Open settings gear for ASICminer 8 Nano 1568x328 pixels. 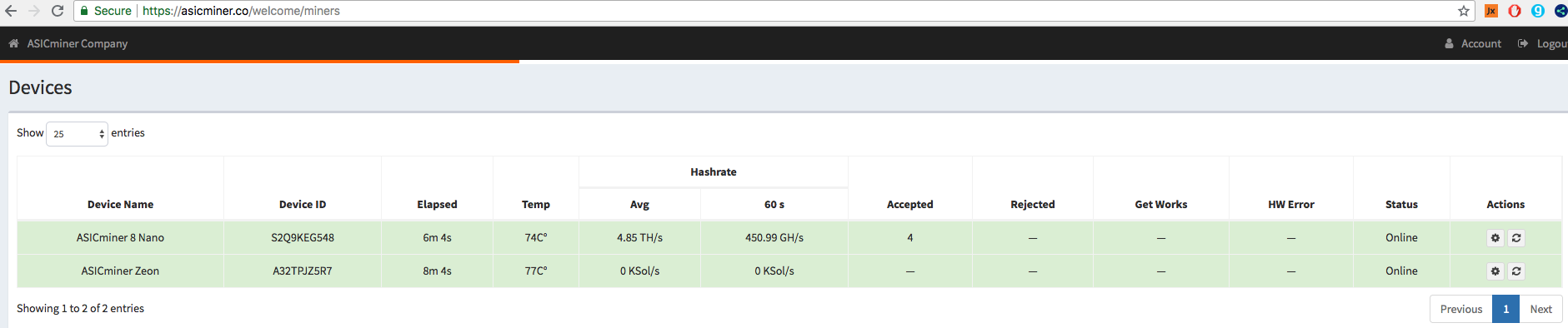tap(1495, 238)
